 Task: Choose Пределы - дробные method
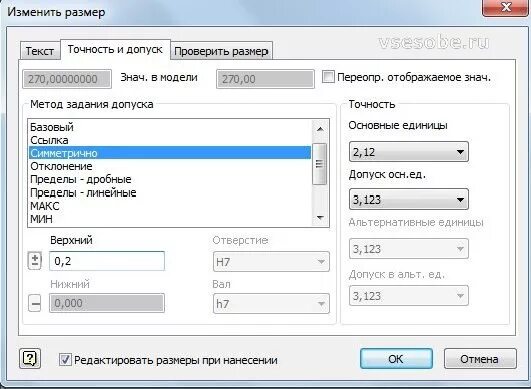[x=170, y=179]
